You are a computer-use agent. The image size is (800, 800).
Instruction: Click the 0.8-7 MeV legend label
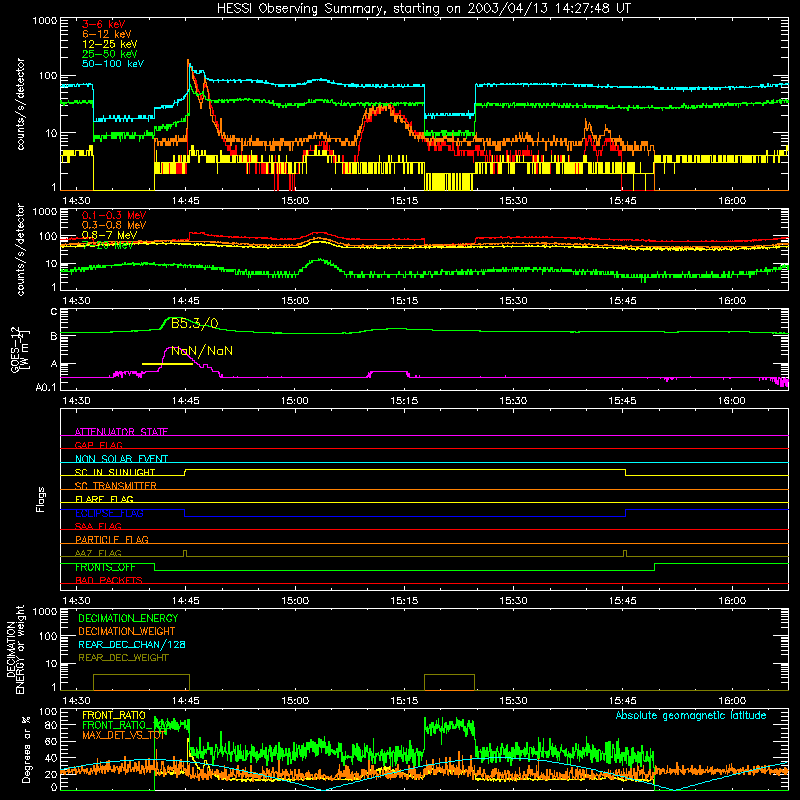(x=109, y=235)
